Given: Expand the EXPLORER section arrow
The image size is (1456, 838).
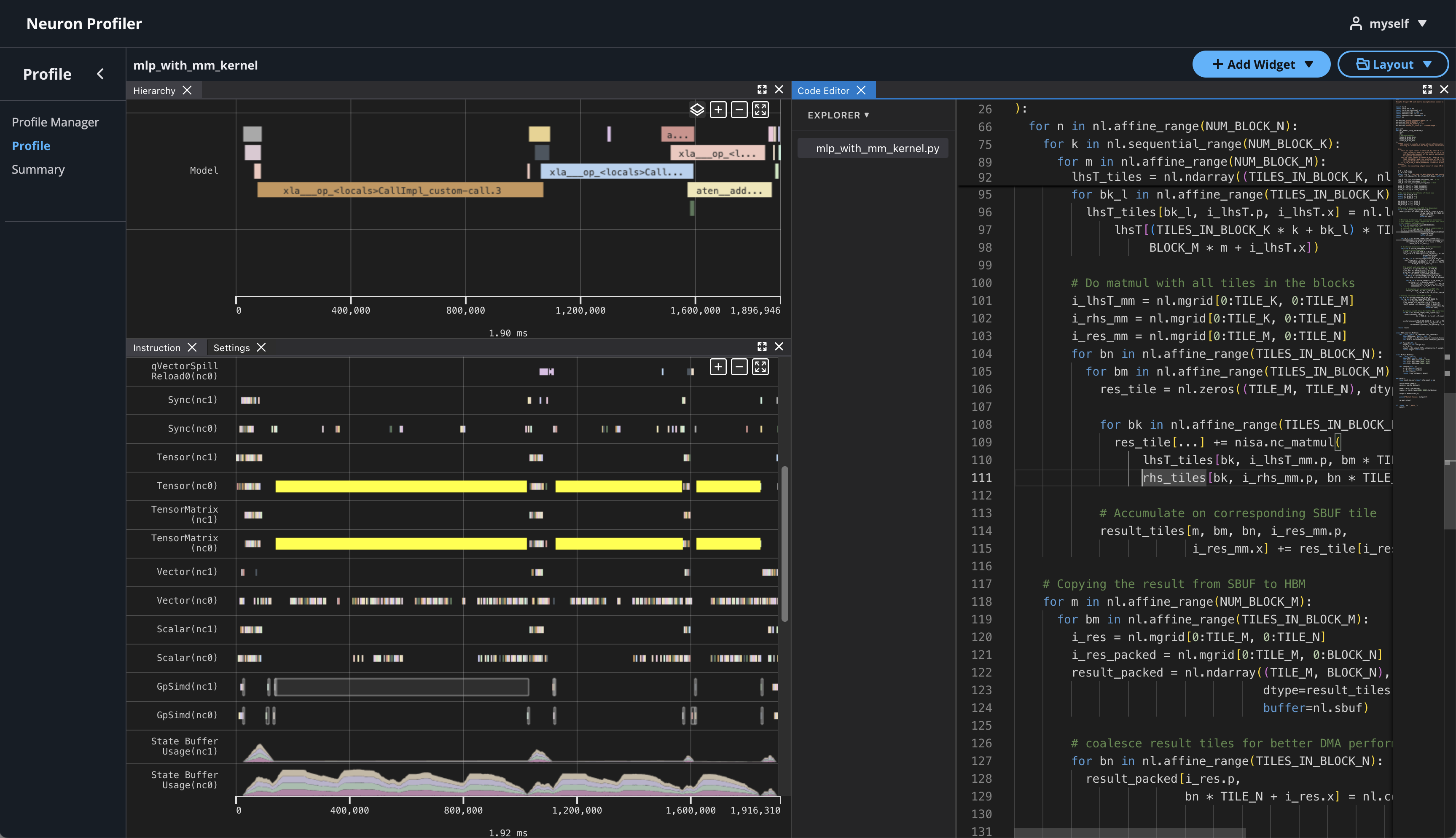Looking at the screenshot, I should (866, 115).
